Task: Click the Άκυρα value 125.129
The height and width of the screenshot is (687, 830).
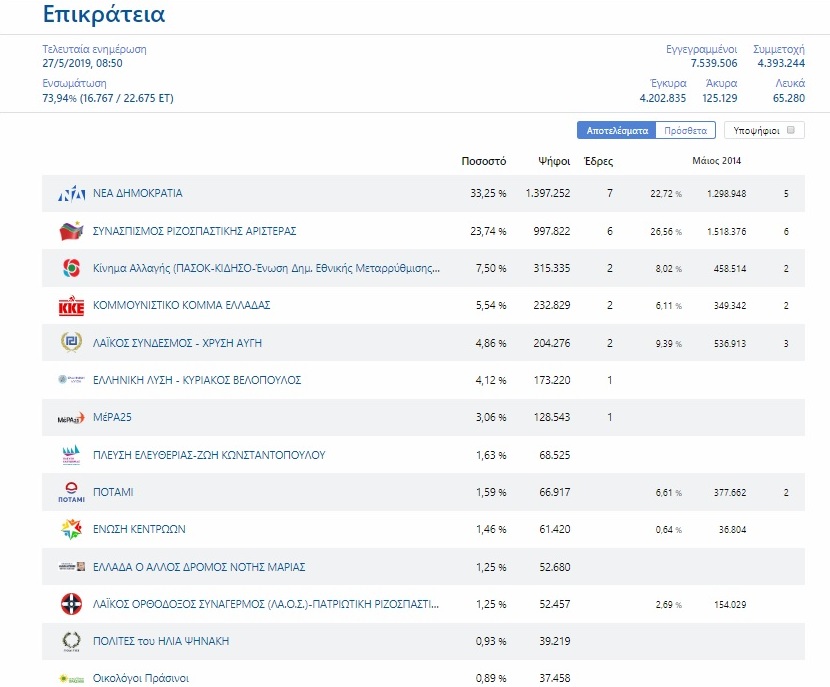Action: [720, 98]
